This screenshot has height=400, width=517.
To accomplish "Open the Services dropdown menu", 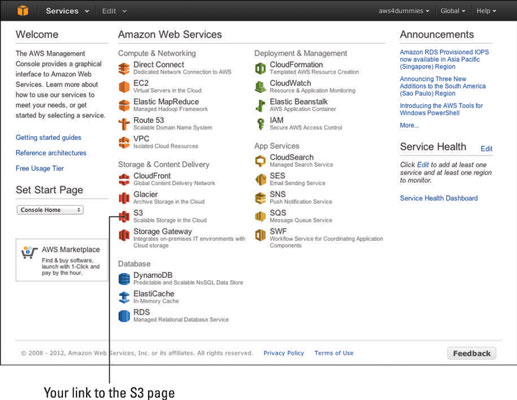I will (68, 11).
